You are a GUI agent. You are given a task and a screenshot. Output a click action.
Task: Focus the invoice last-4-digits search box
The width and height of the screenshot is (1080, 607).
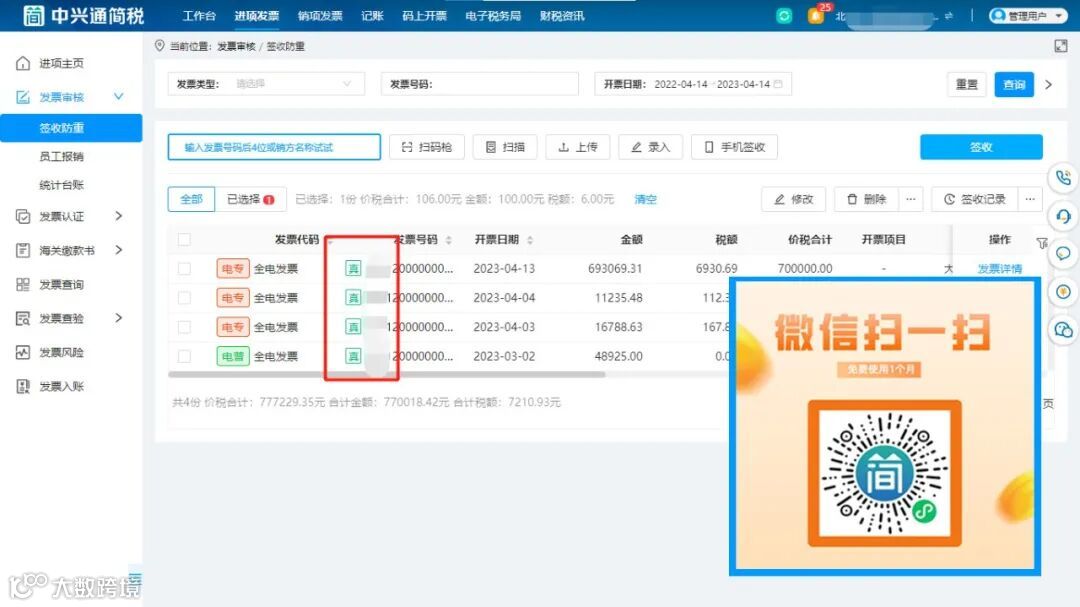click(x=274, y=147)
